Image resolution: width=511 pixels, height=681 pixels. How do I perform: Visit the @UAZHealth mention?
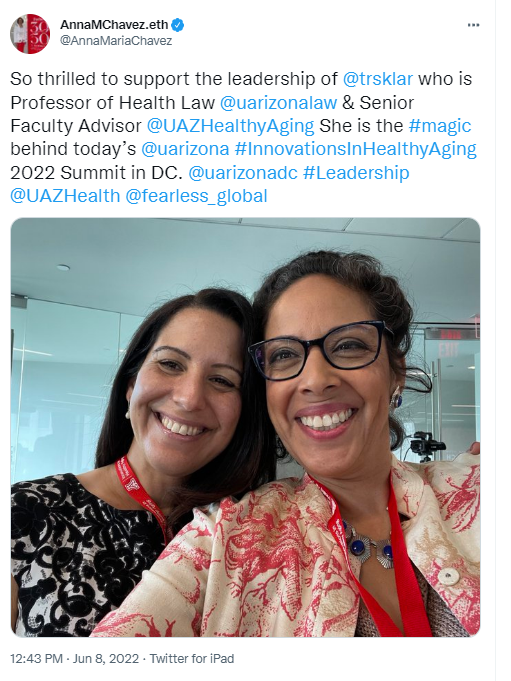pyautogui.click(x=65, y=196)
